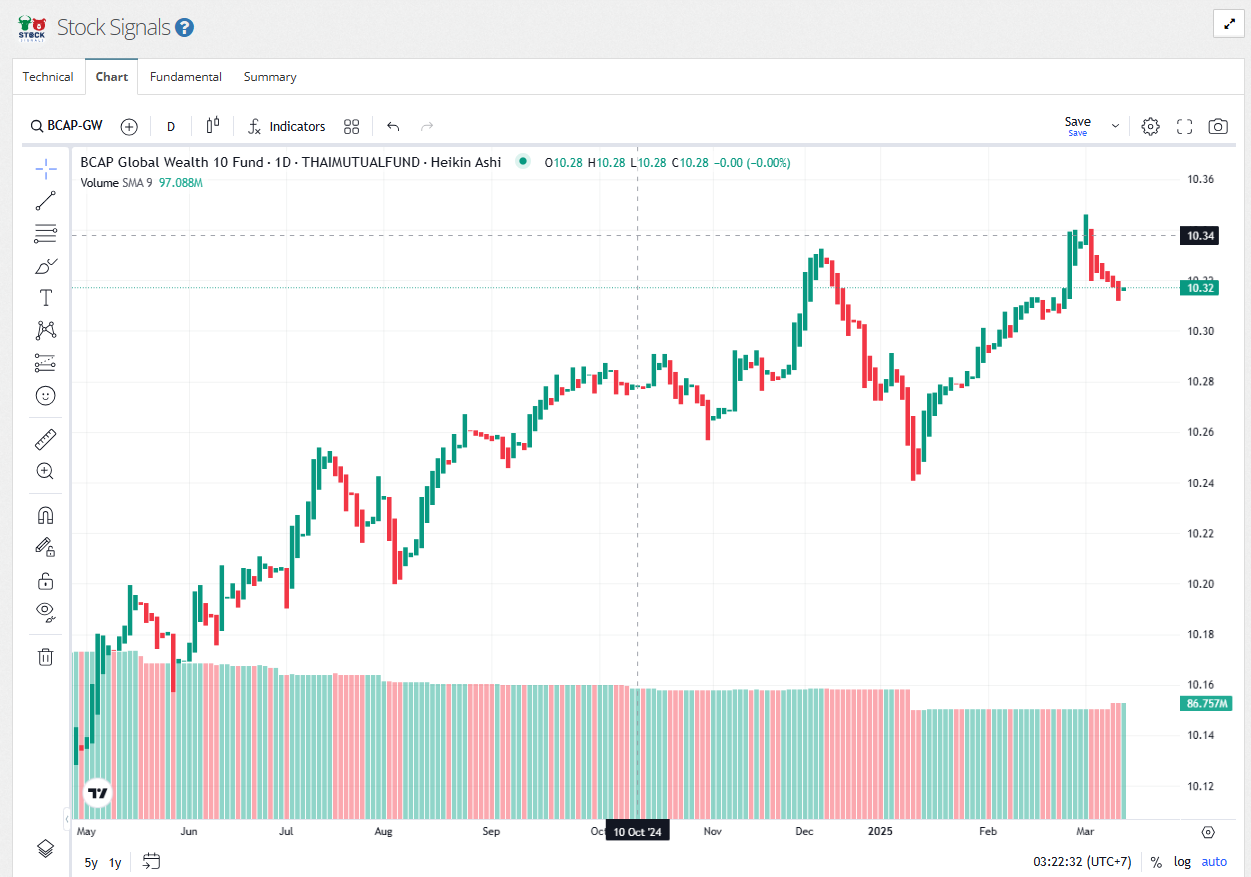Open the candlestick chart style menu

point(212,126)
